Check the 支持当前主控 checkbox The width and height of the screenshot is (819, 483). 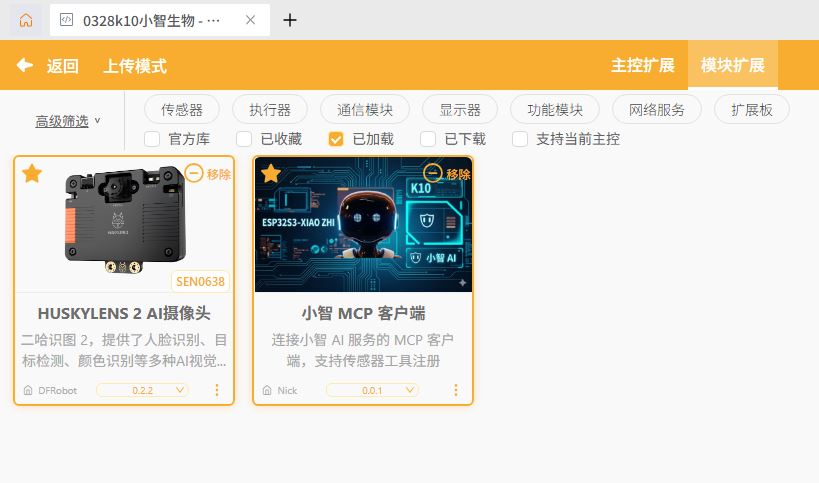(x=520, y=139)
